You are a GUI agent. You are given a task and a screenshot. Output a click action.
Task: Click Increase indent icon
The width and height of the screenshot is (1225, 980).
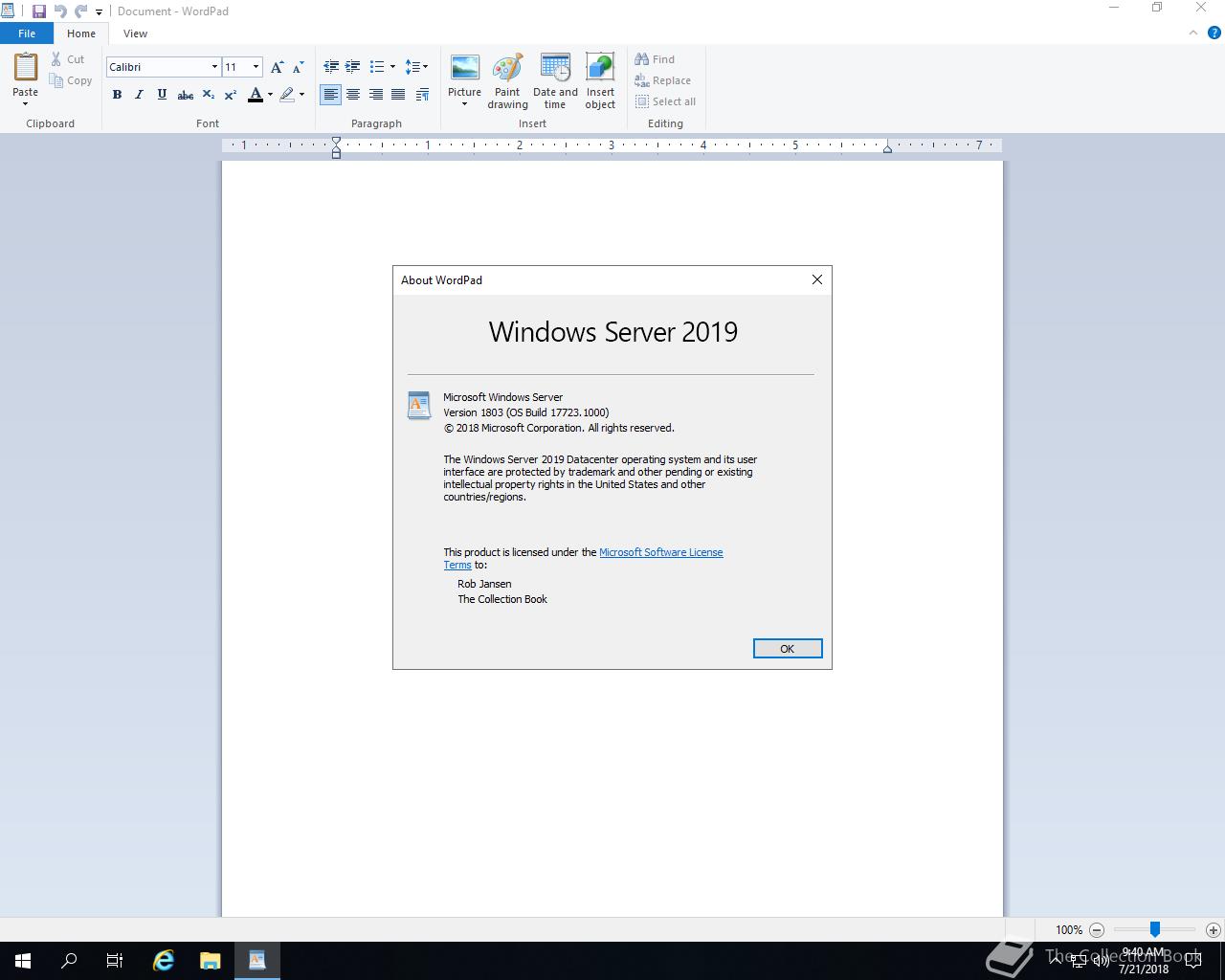352,67
